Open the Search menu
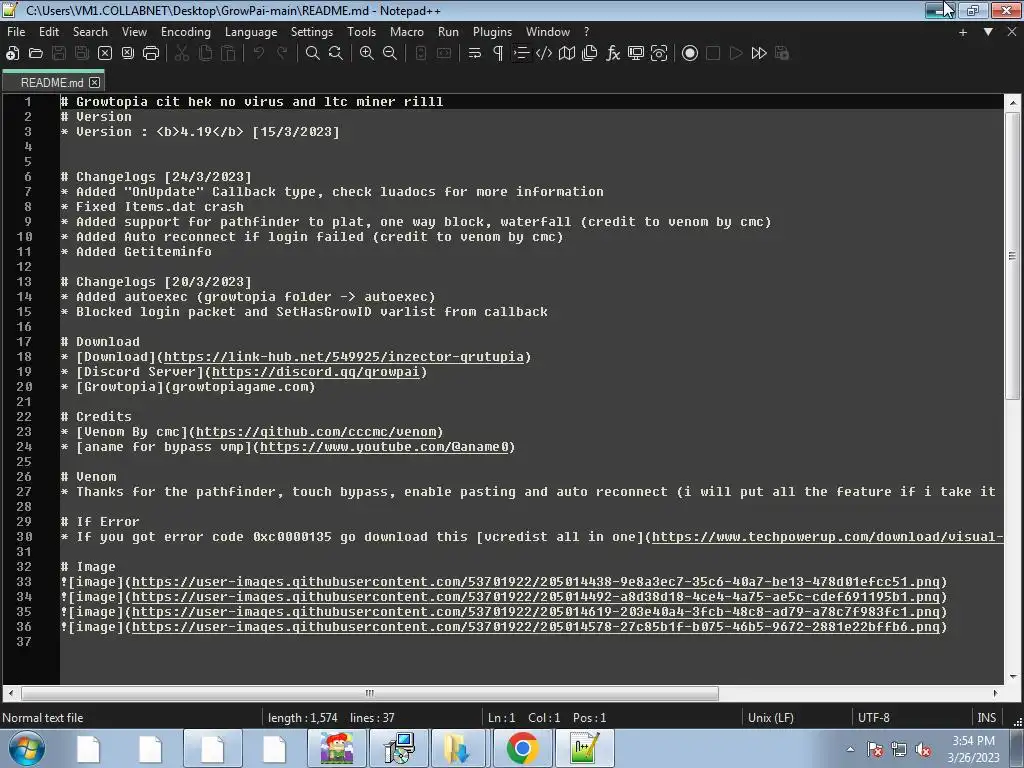Image resolution: width=1024 pixels, height=768 pixels. [90, 32]
